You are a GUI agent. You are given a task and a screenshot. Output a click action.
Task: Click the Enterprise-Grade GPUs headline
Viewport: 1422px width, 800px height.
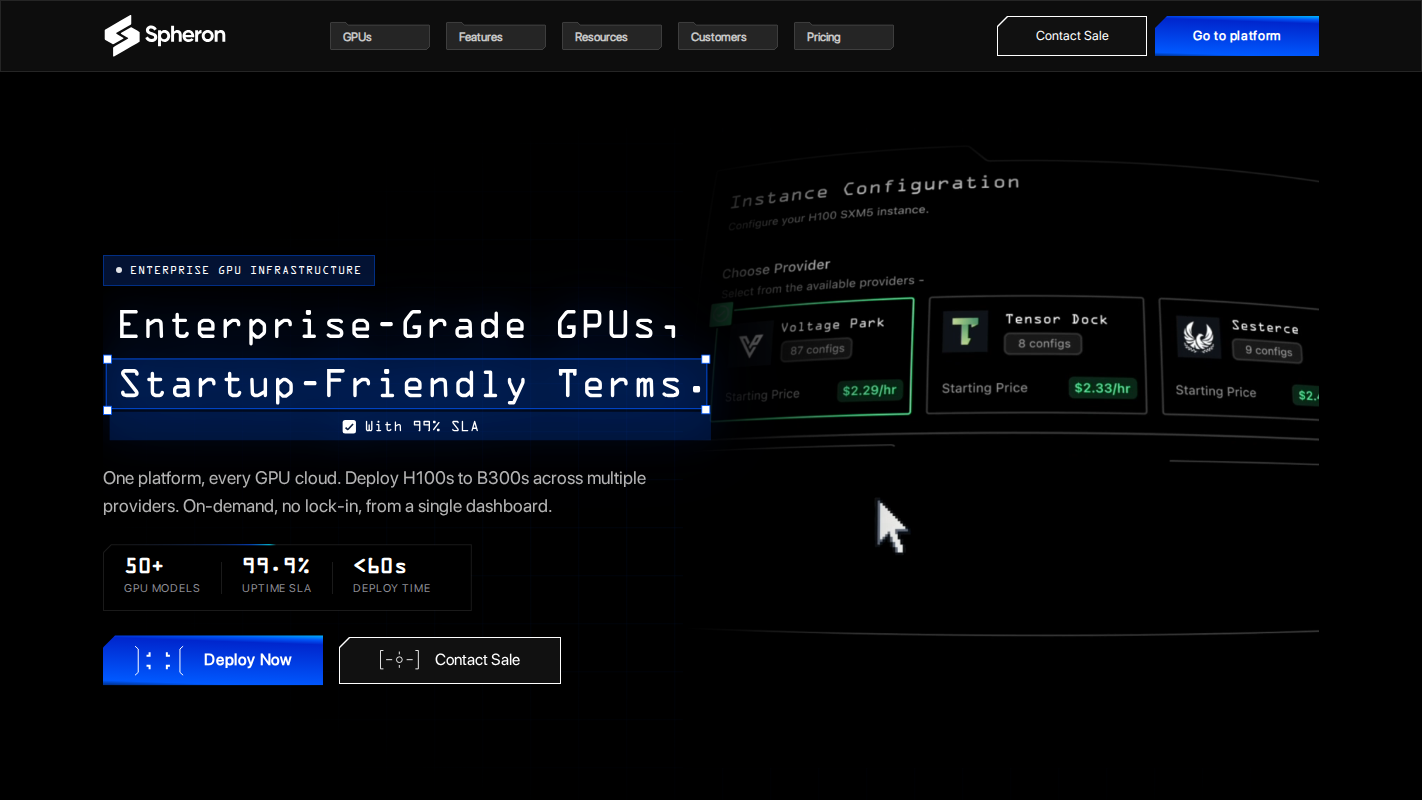(398, 326)
